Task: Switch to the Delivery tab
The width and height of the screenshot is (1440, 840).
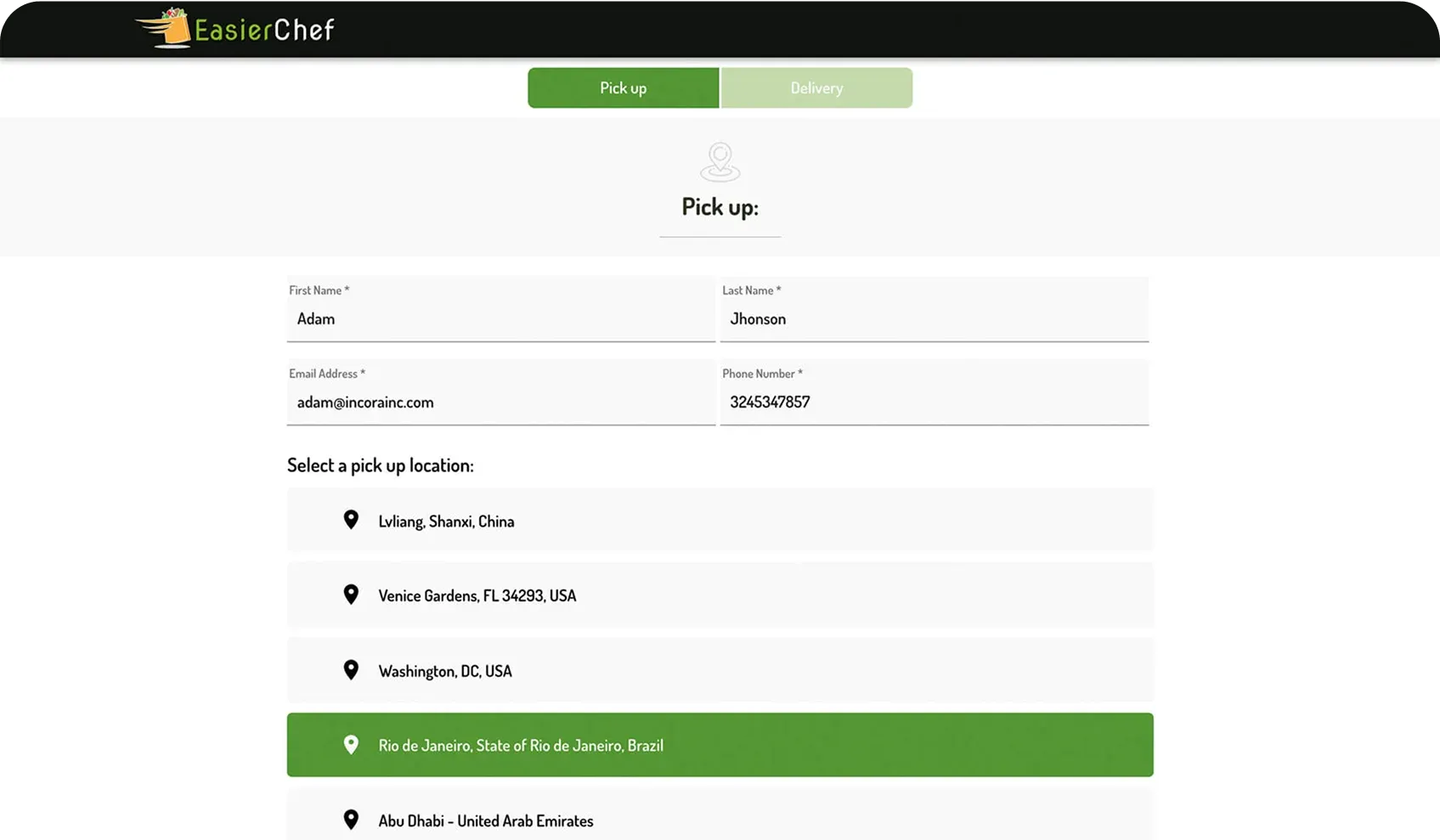Action: pyautogui.click(x=816, y=88)
